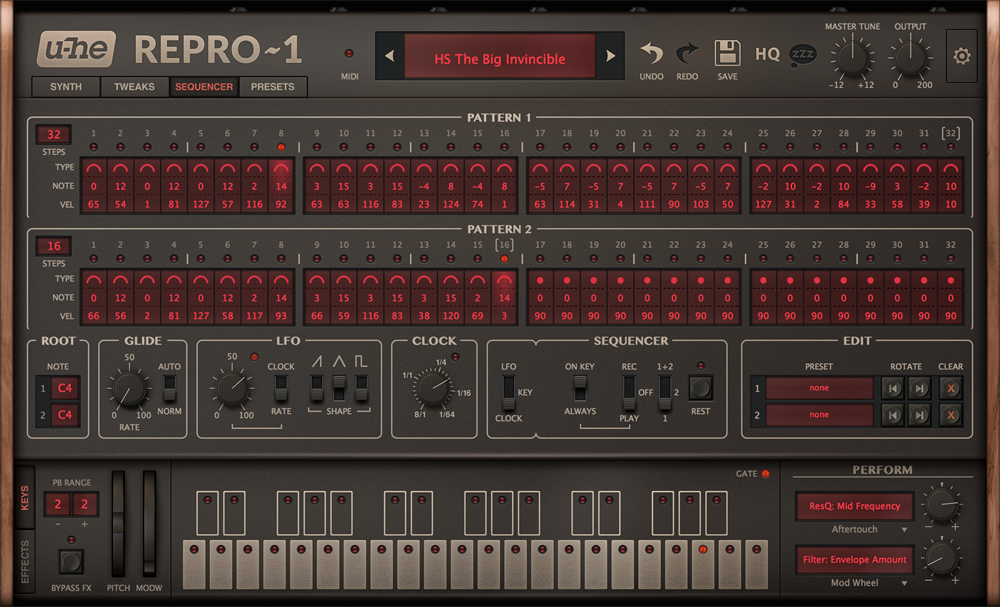1000x607 pixels.
Task: Click the BYPASS FX button
Action: pyautogui.click(x=71, y=562)
